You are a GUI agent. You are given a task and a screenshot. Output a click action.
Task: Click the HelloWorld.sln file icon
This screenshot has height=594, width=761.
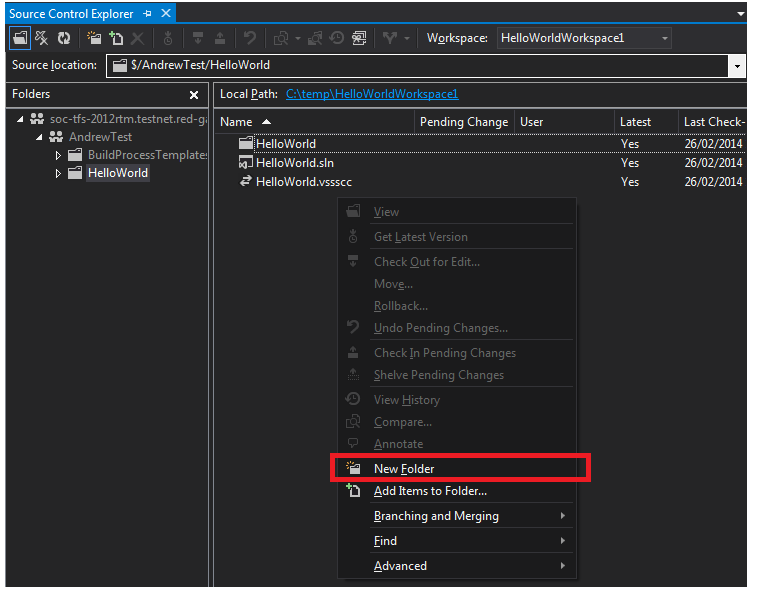[245, 163]
